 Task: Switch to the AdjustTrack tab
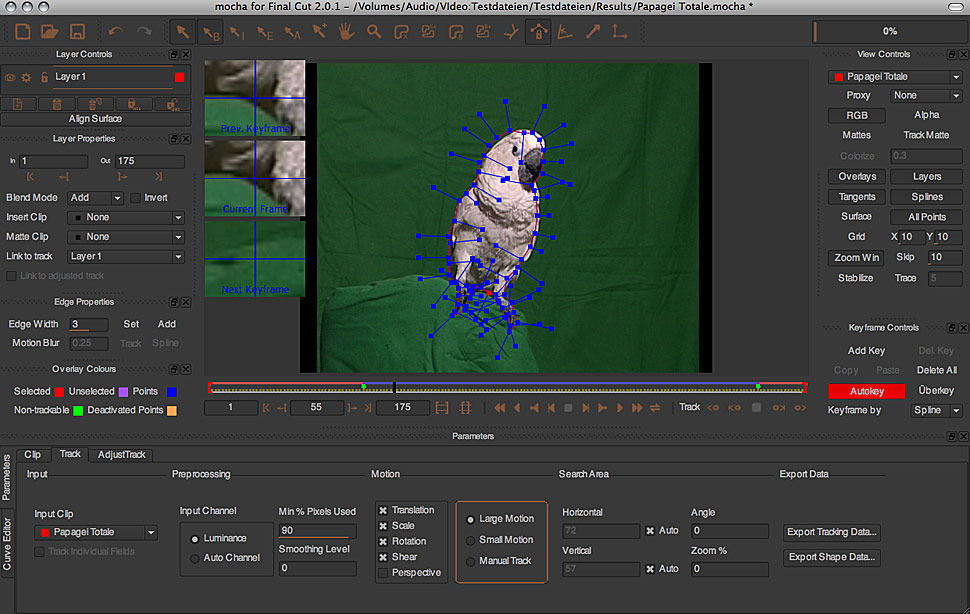pos(121,454)
